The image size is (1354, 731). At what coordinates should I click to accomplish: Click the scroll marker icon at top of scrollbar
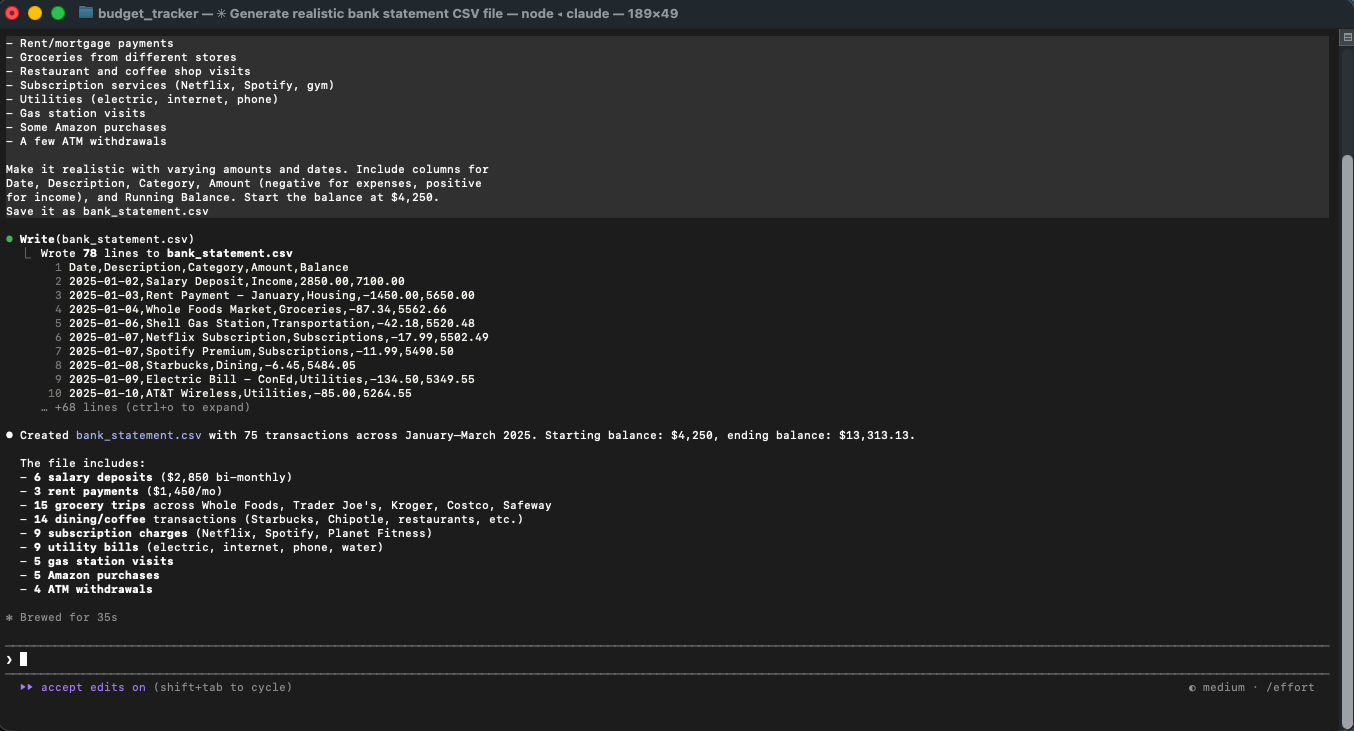click(x=1347, y=36)
